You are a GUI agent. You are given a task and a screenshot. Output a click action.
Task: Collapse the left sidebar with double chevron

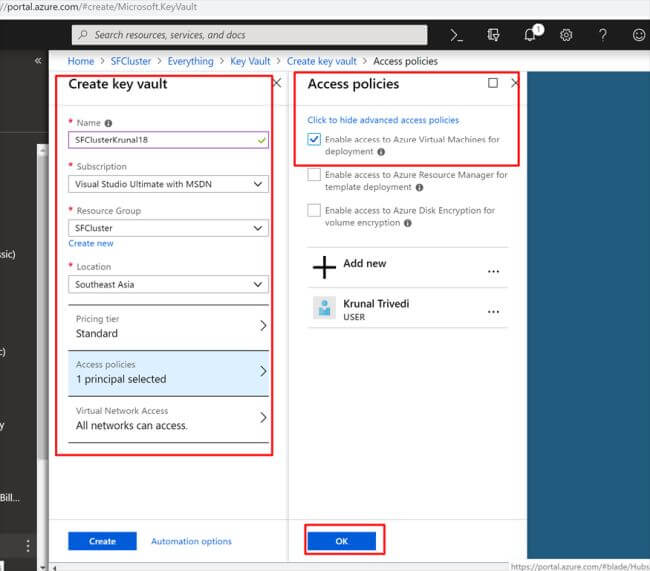pos(38,61)
